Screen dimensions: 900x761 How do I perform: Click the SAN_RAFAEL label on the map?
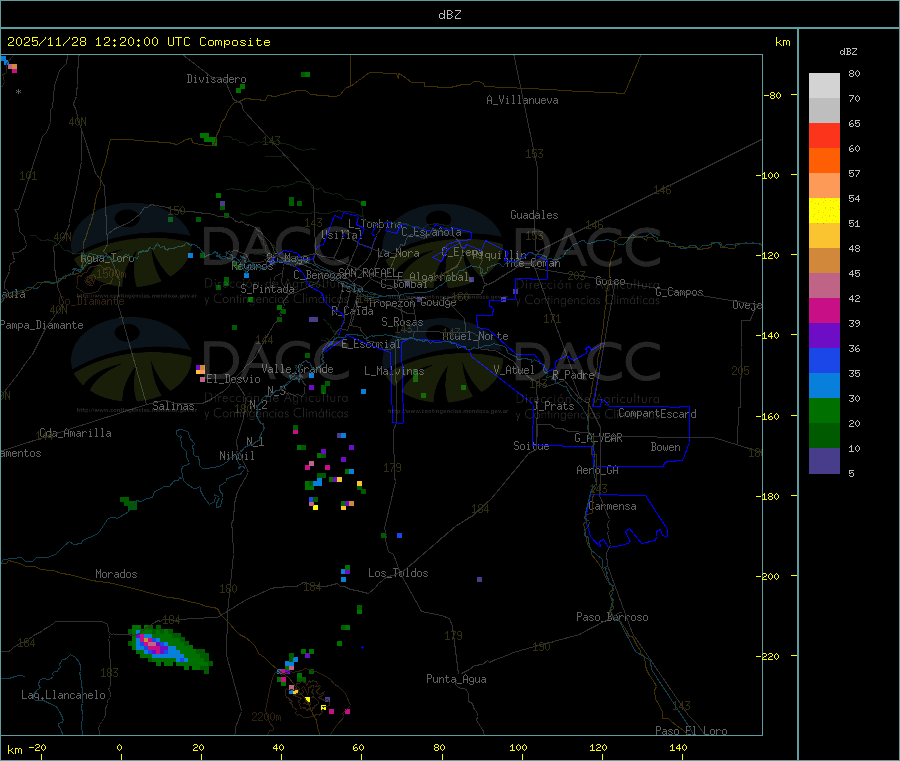tap(366, 272)
